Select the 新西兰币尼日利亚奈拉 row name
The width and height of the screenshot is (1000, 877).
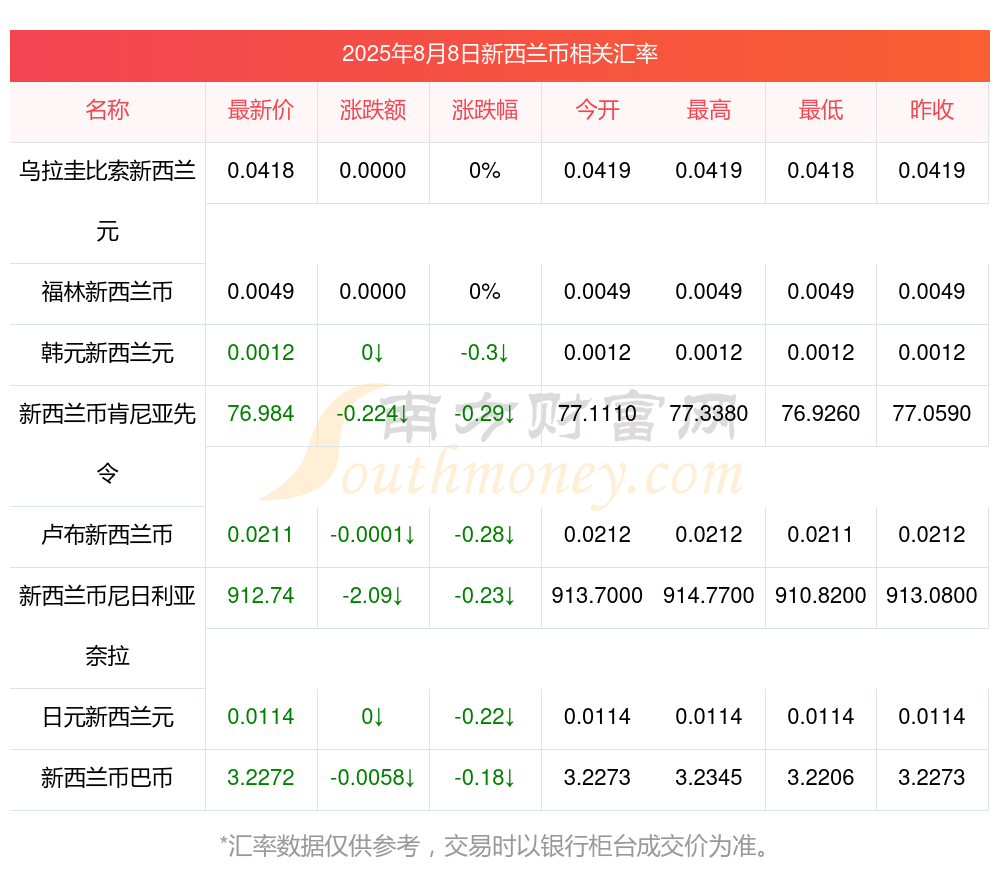click(x=107, y=626)
